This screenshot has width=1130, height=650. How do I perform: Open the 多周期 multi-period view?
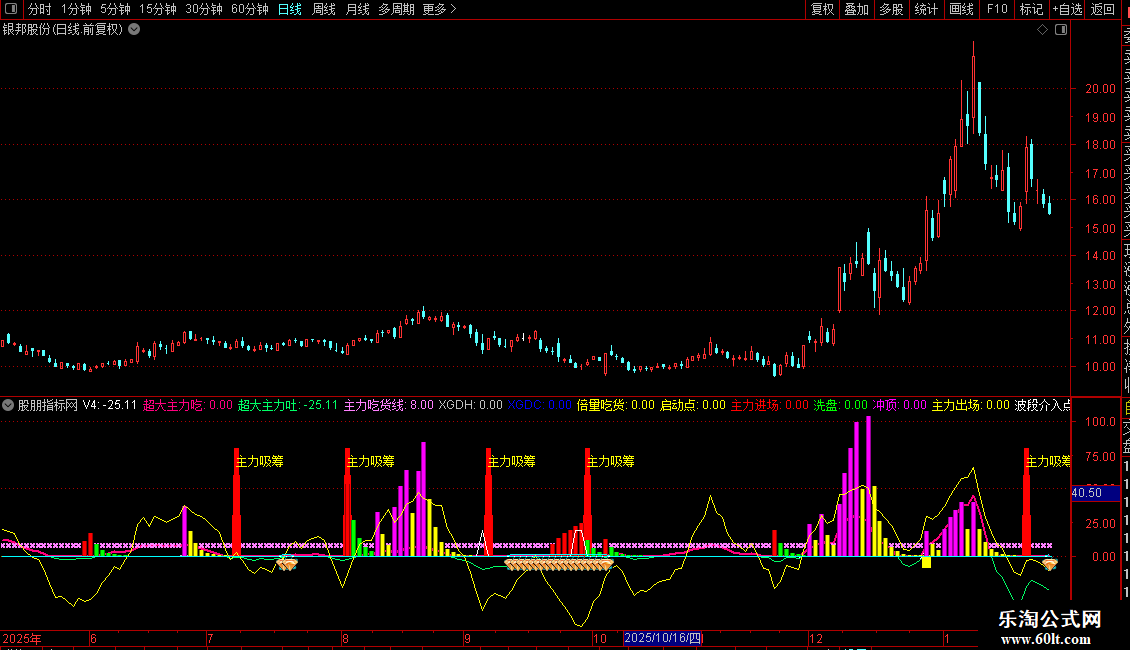coord(396,10)
